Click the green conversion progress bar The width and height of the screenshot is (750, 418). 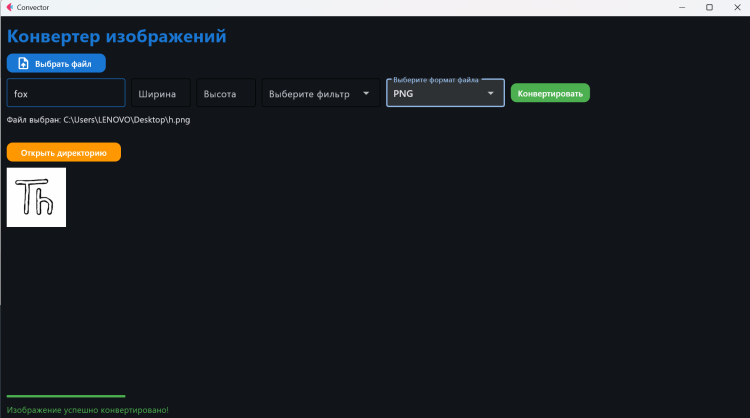[66, 396]
